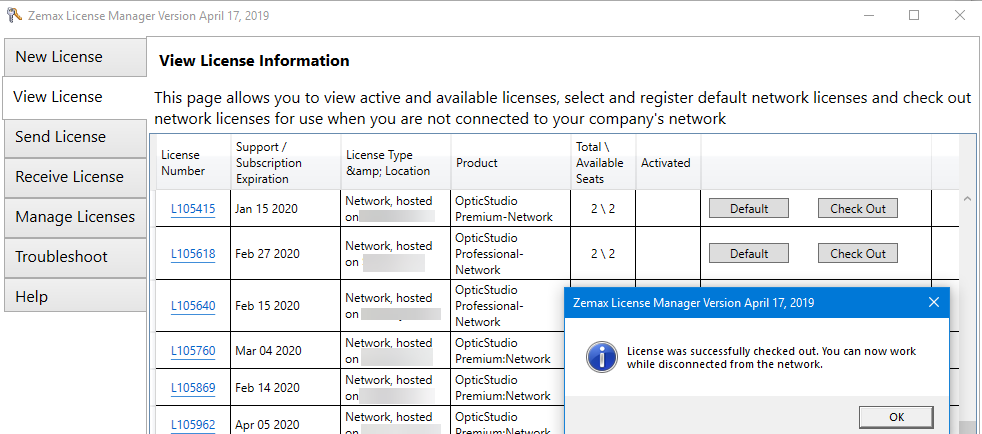Open license number L105415 link
Image resolution: width=982 pixels, height=434 pixels.
[x=193, y=209]
